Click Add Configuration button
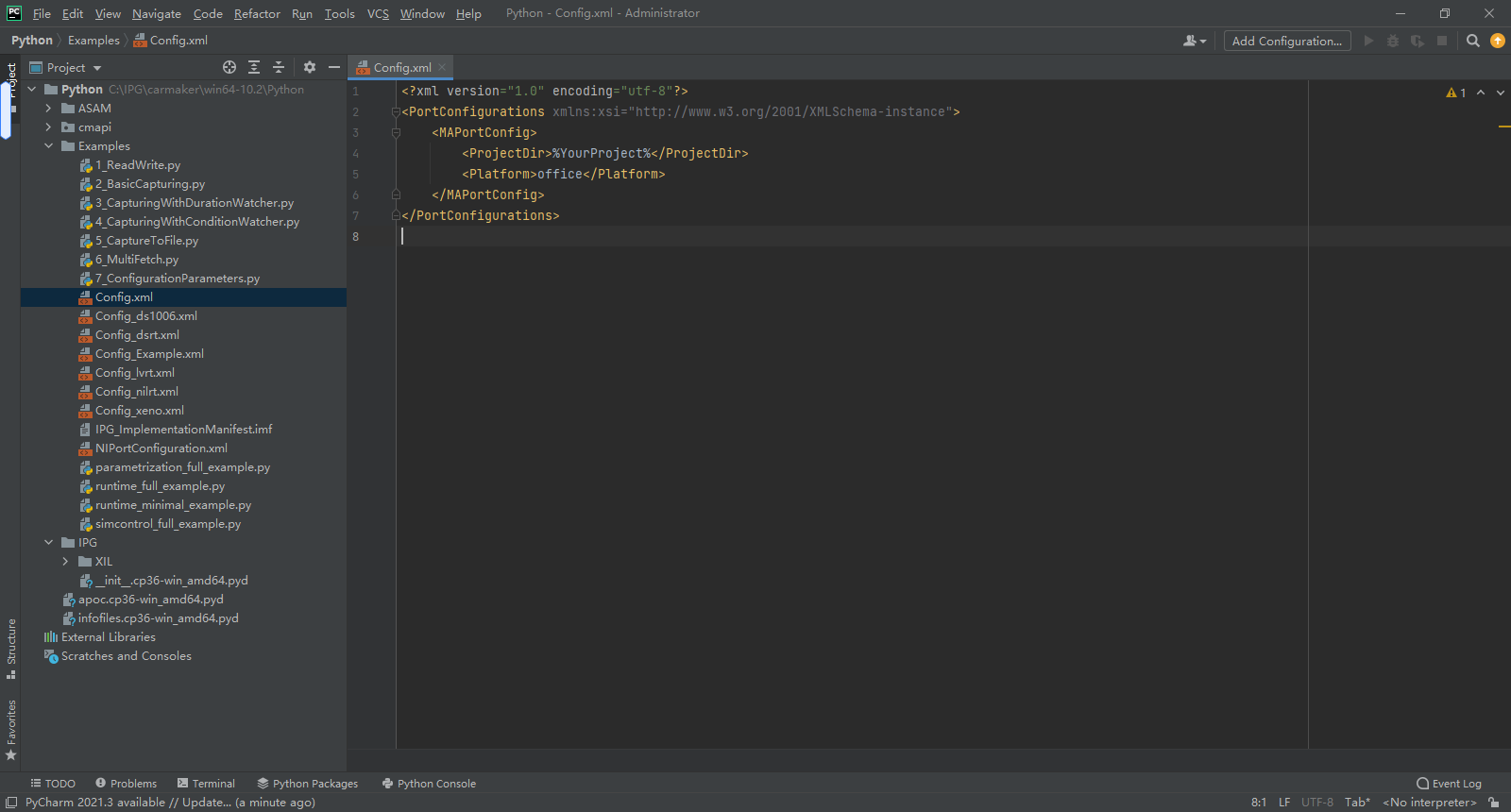 tap(1287, 41)
